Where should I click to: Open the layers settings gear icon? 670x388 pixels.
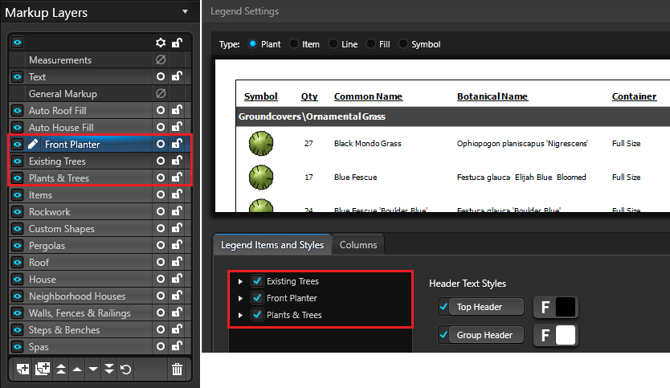coord(160,42)
